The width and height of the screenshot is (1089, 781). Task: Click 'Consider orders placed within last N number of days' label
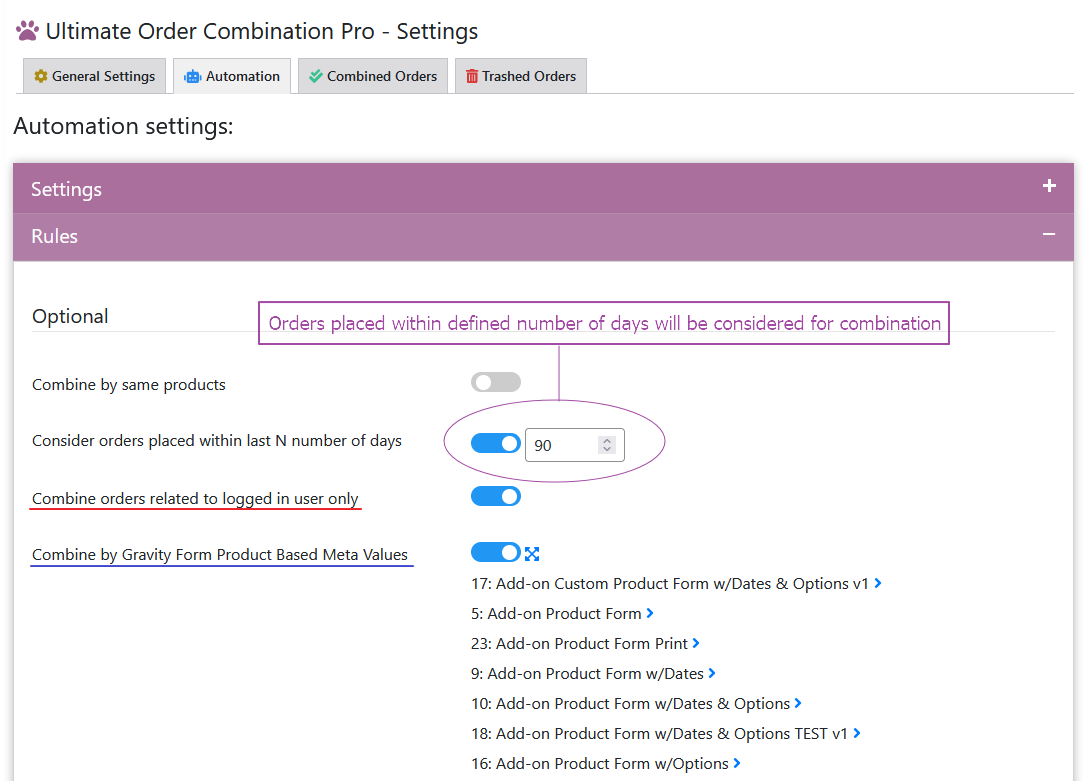point(217,441)
